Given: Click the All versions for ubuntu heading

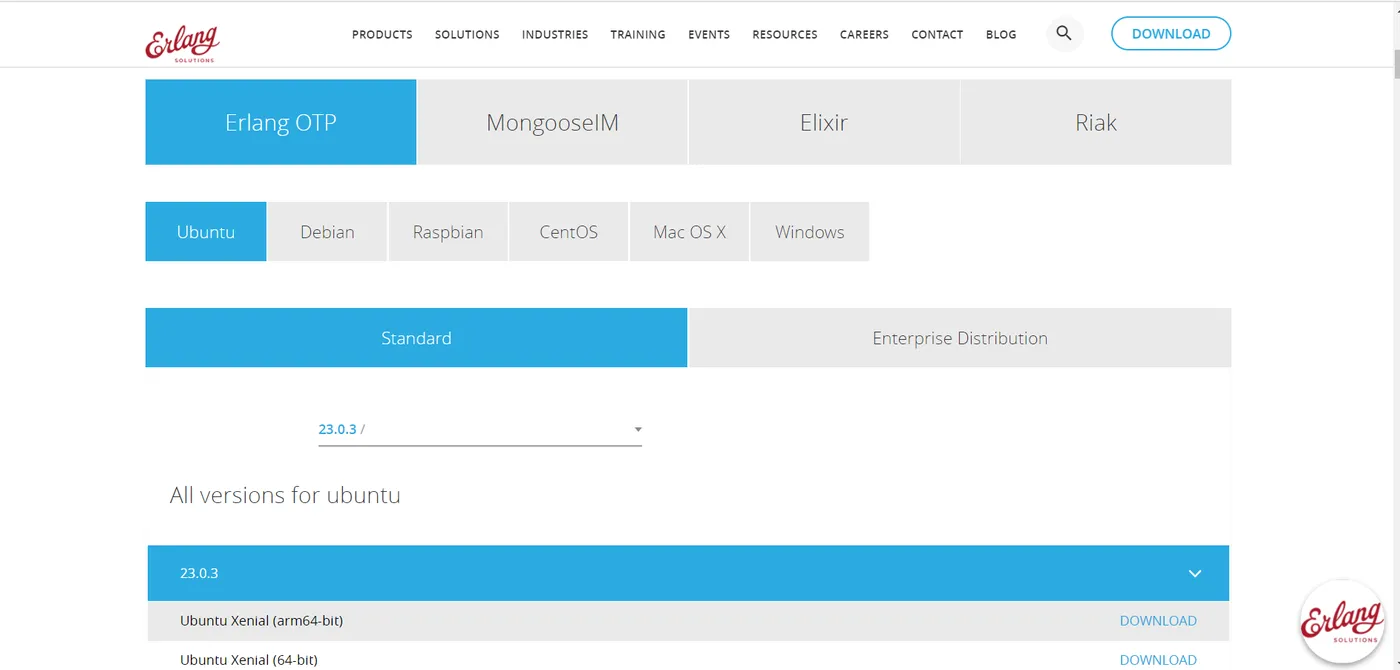Looking at the screenshot, I should click(x=285, y=495).
